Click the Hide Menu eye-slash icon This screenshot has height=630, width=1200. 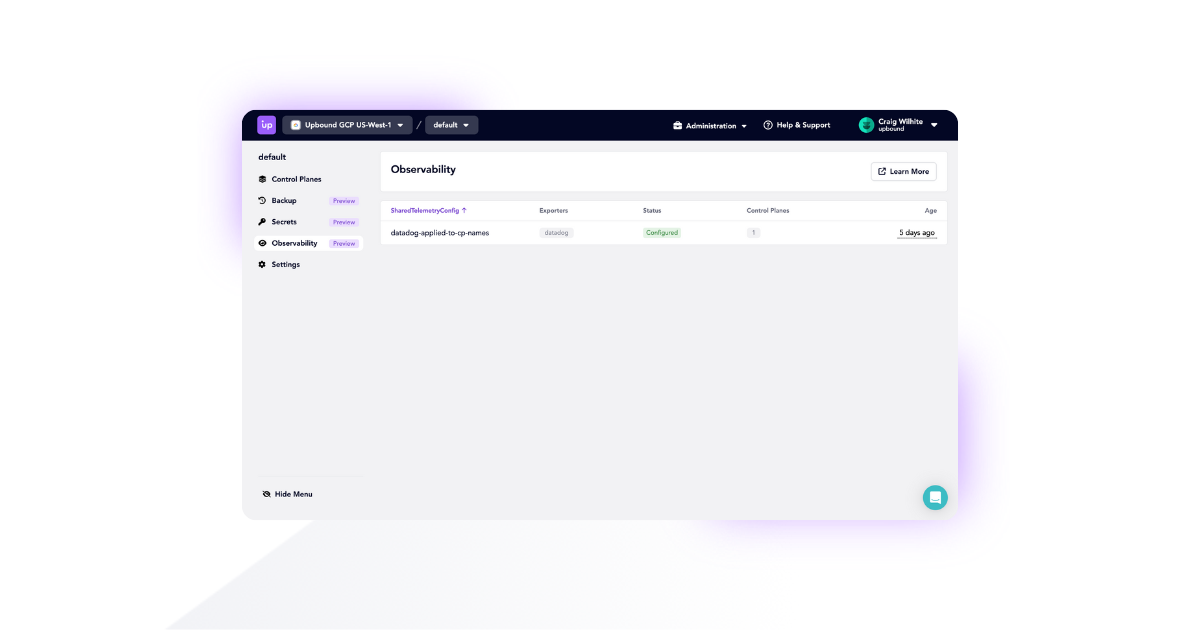267,494
